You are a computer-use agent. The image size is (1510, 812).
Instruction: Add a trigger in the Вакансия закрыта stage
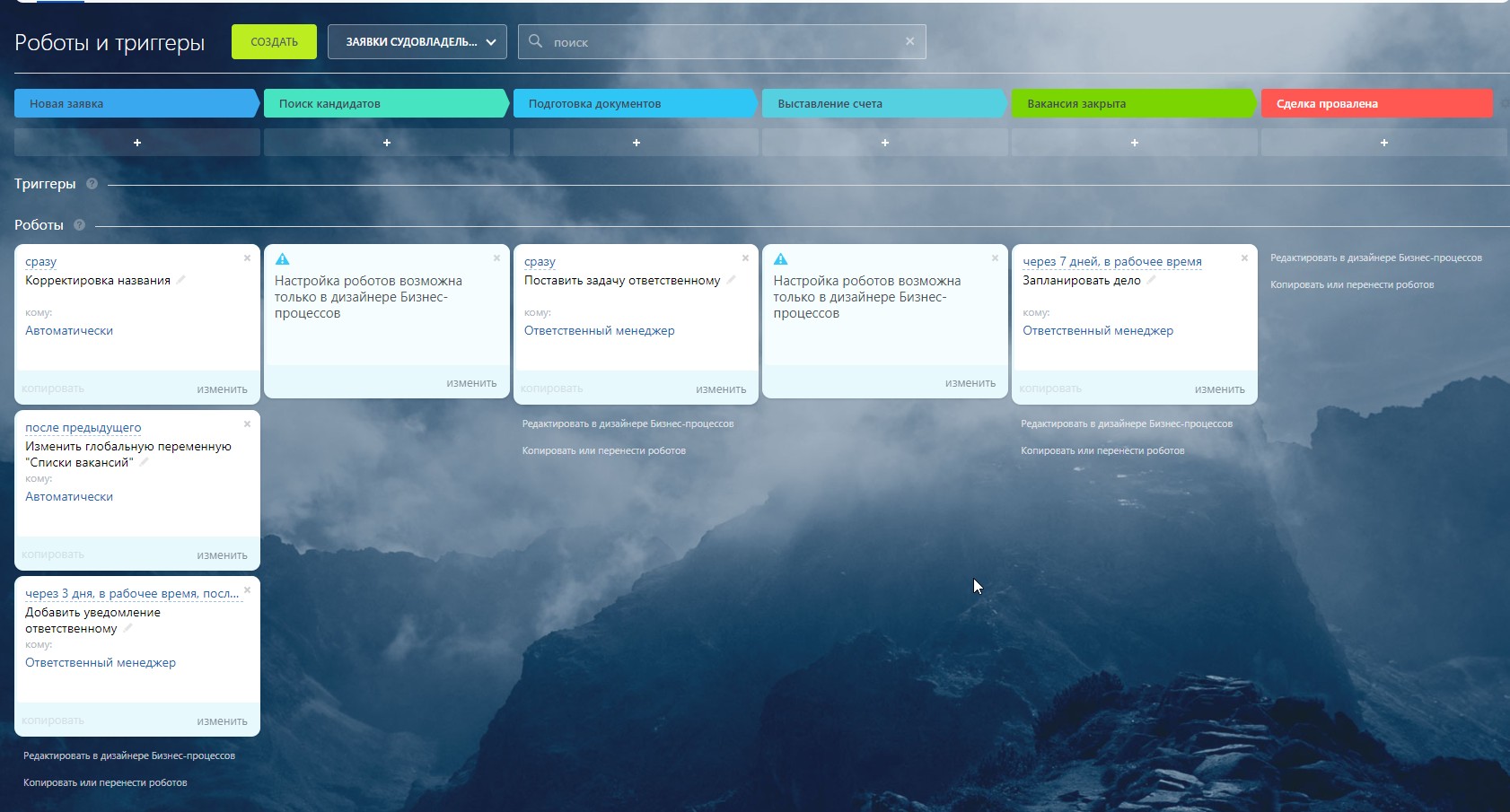(x=1135, y=143)
